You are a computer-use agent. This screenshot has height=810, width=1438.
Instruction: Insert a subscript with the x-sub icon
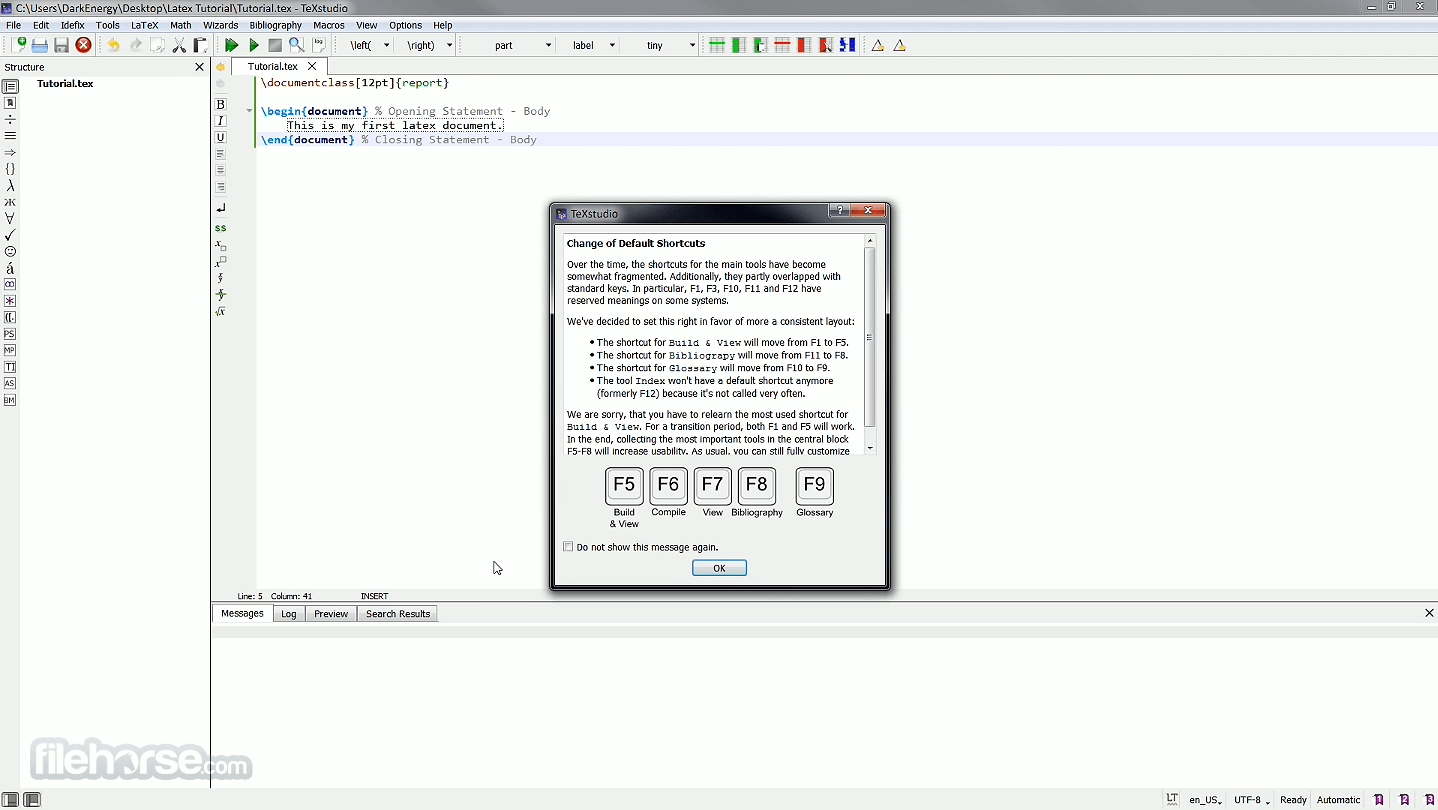(221, 245)
